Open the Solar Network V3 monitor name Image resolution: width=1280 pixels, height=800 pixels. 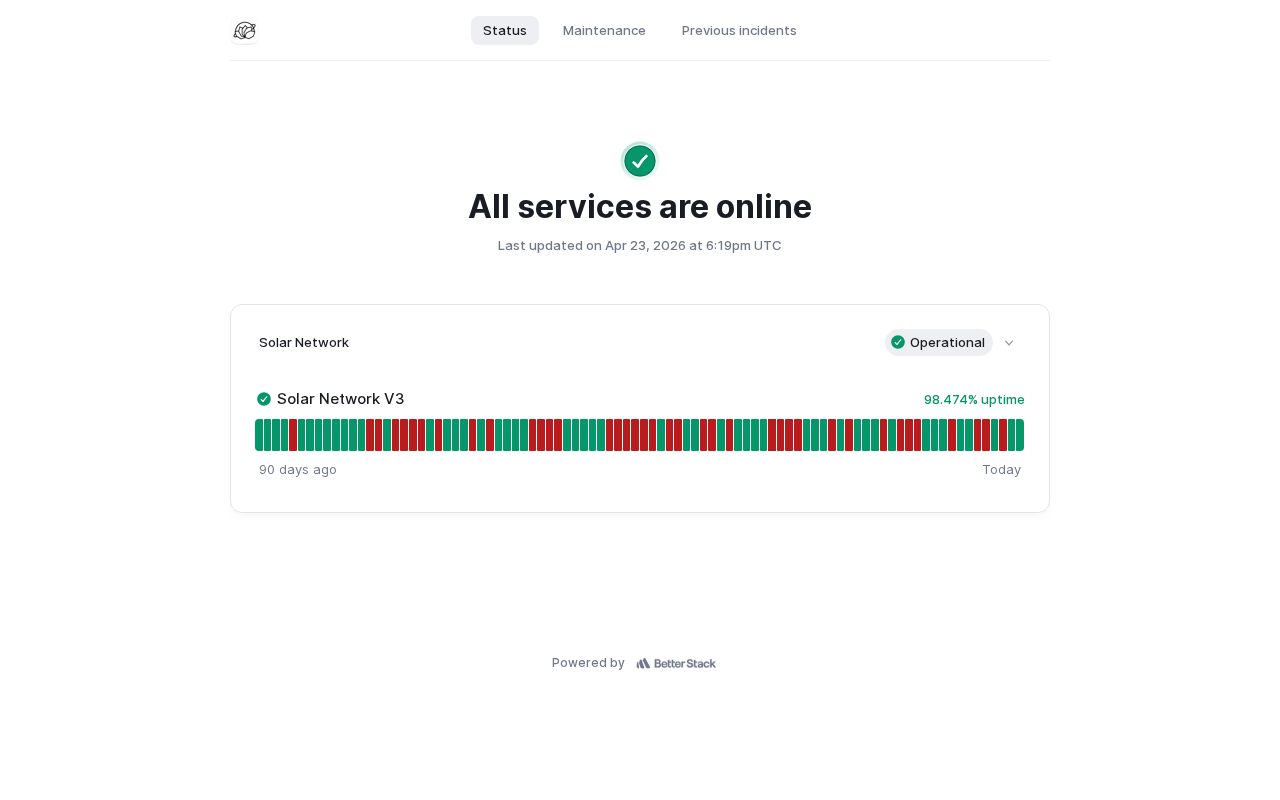tap(341, 399)
